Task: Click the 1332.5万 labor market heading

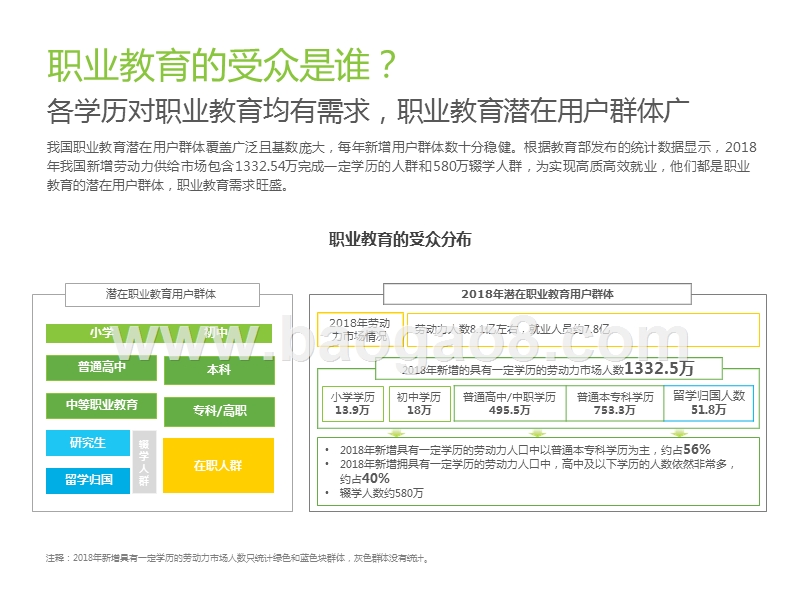Action: [x=549, y=368]
